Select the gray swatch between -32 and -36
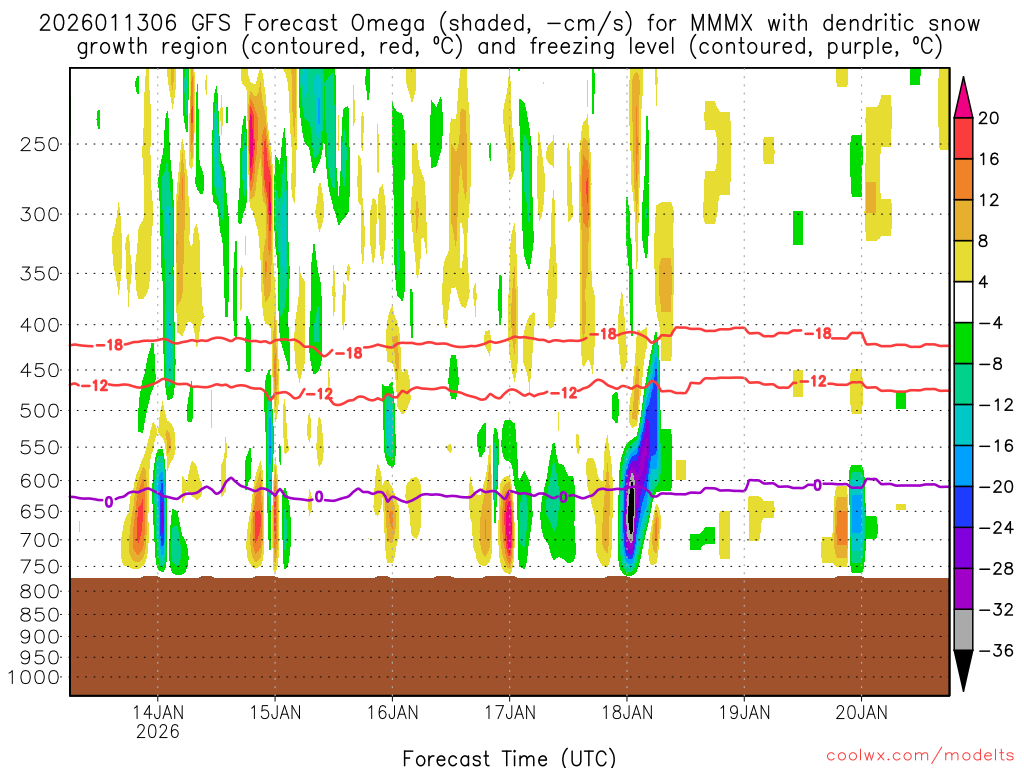1024x768 pixels. pos(964,630)
